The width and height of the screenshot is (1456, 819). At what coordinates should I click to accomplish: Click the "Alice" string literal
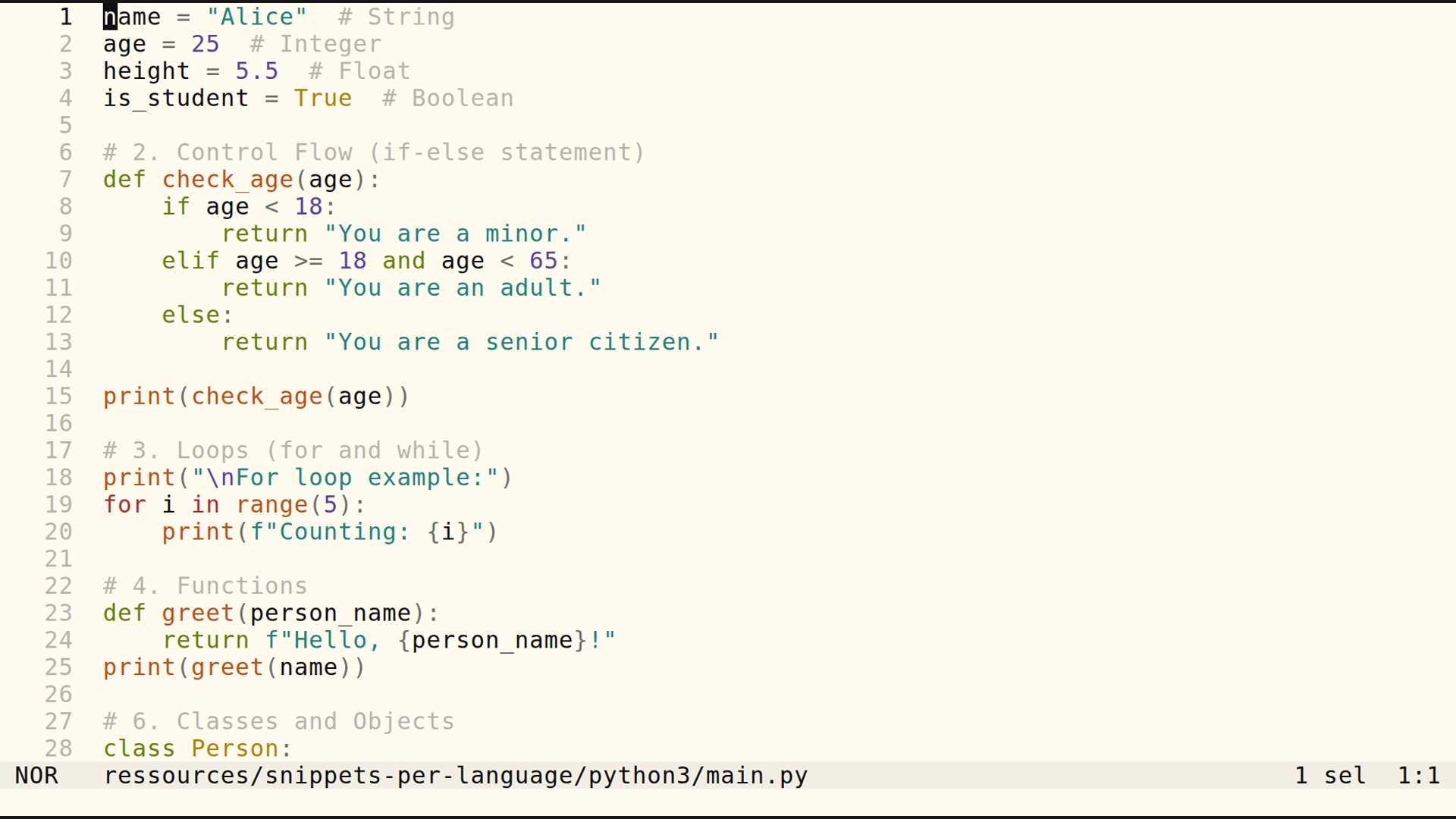pyautogui.click(x=256, y=16)
